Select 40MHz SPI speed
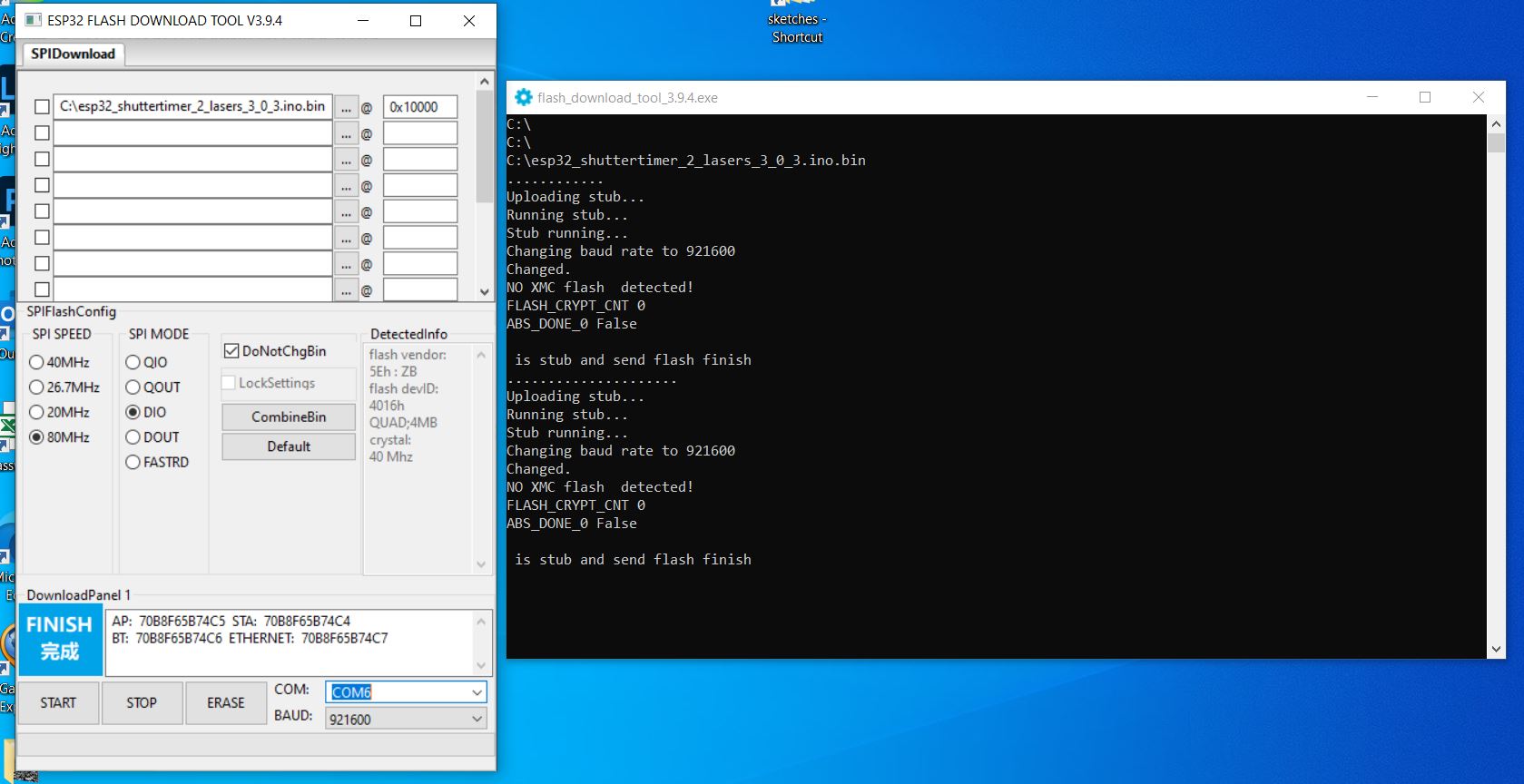 (x=37, y=362)
